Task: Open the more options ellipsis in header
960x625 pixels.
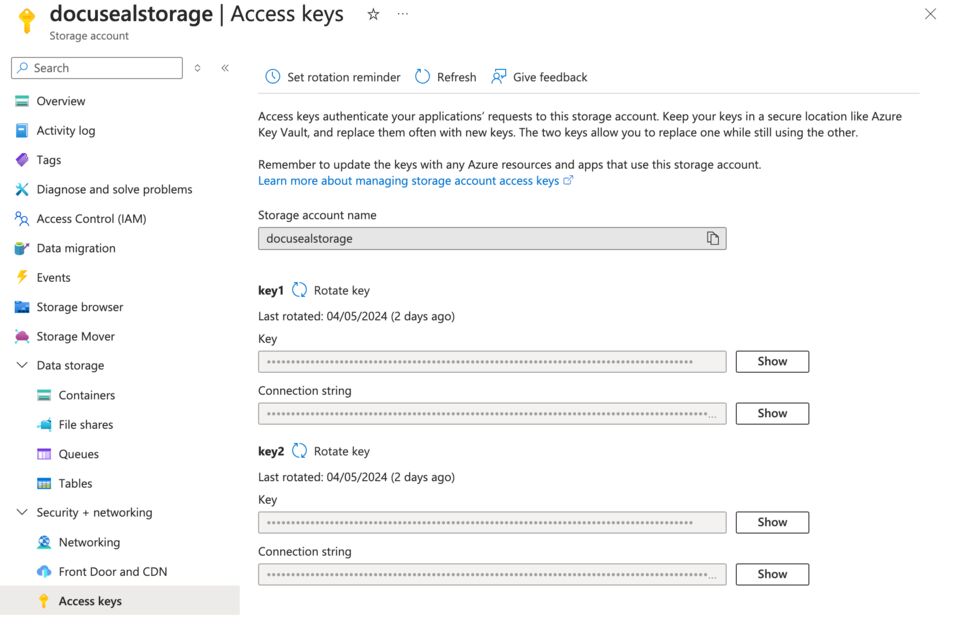Action: 402,13
